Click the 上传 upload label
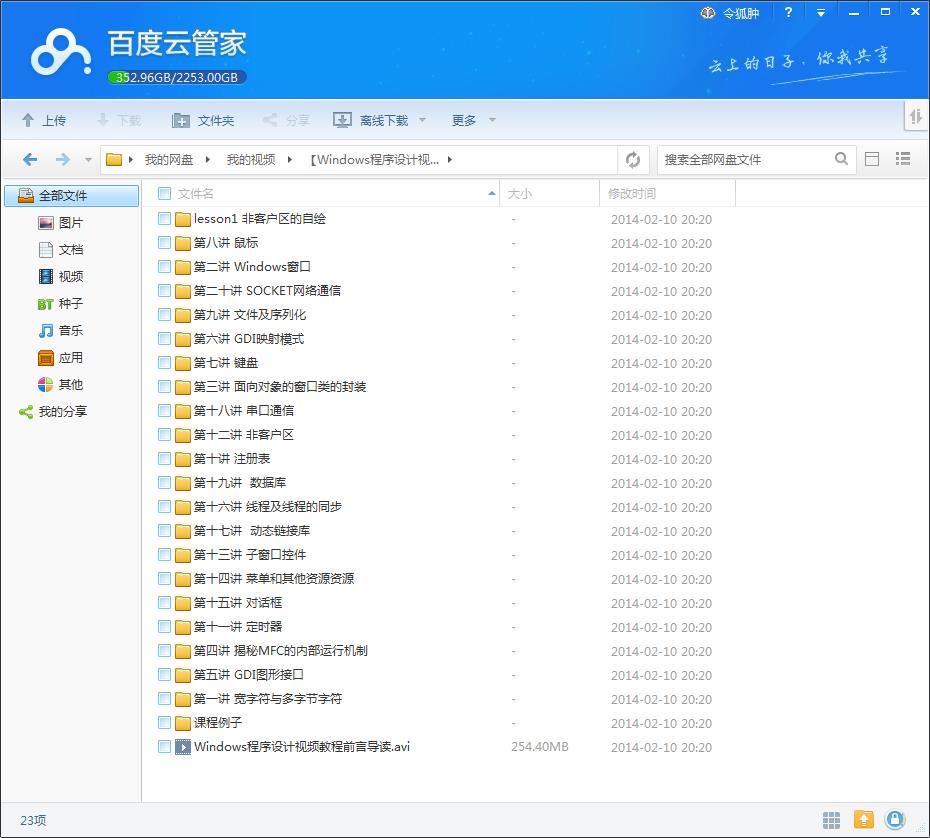The width and height of the screenshot is (930, 838). 54,120
